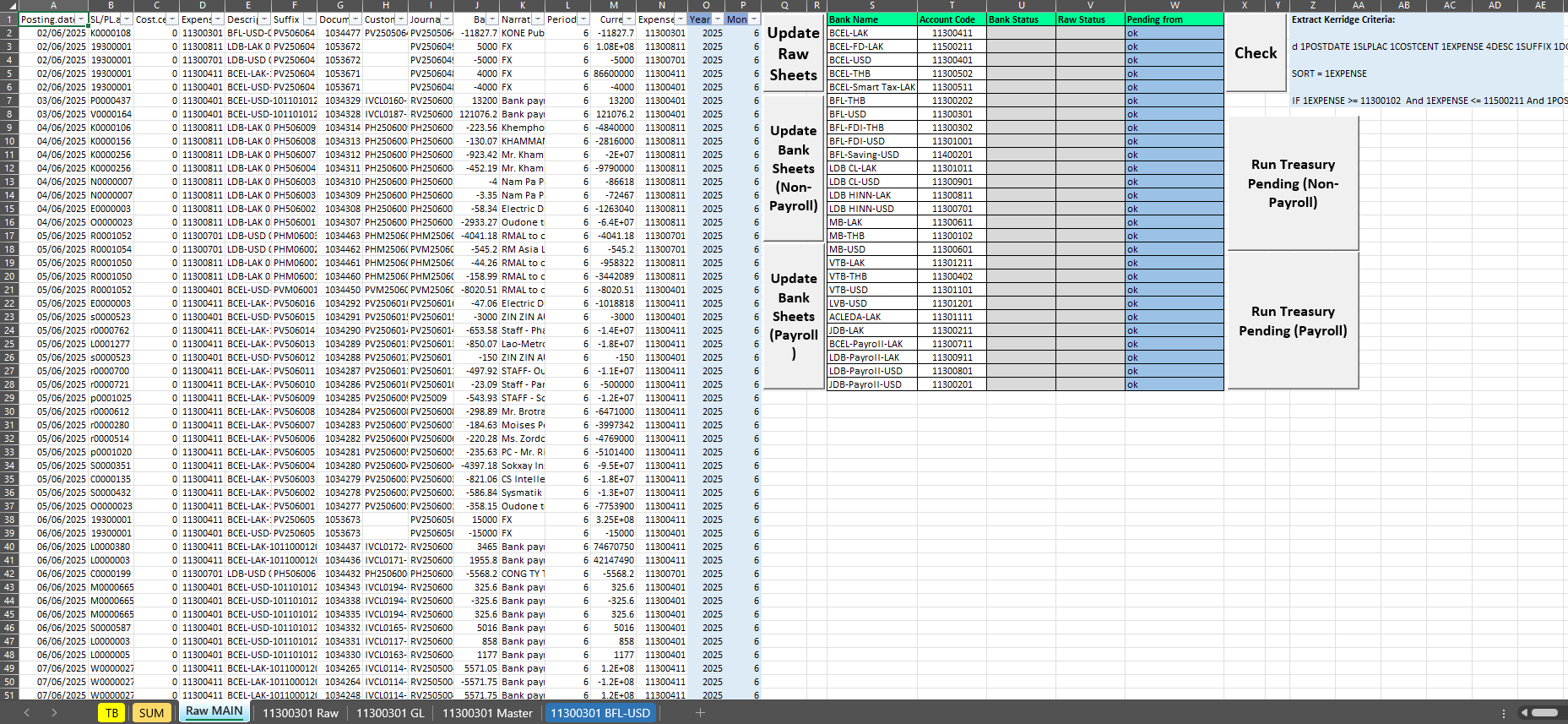Select the Sysmatik narrative cell
Screen dimensions: 1568x724
click(x=523, y=493)
